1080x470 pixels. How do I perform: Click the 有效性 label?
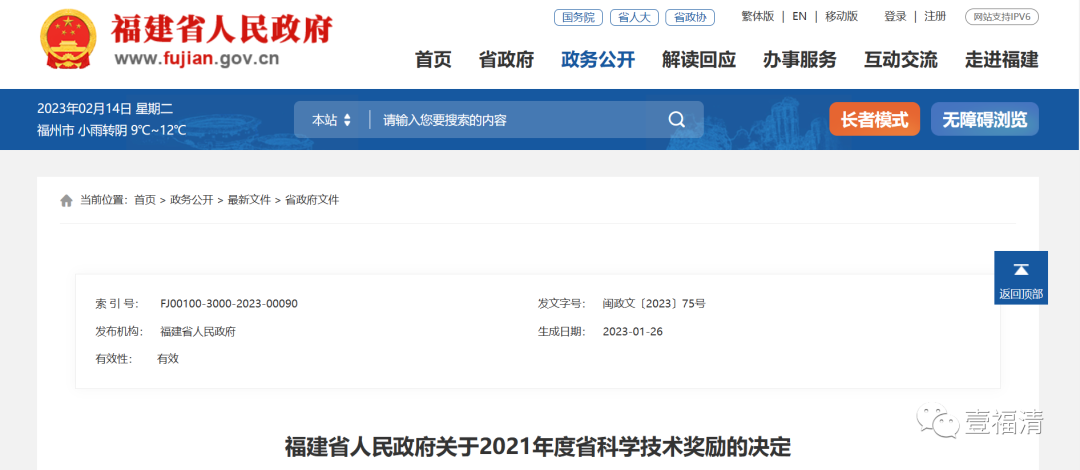click(x=114, y=359)
